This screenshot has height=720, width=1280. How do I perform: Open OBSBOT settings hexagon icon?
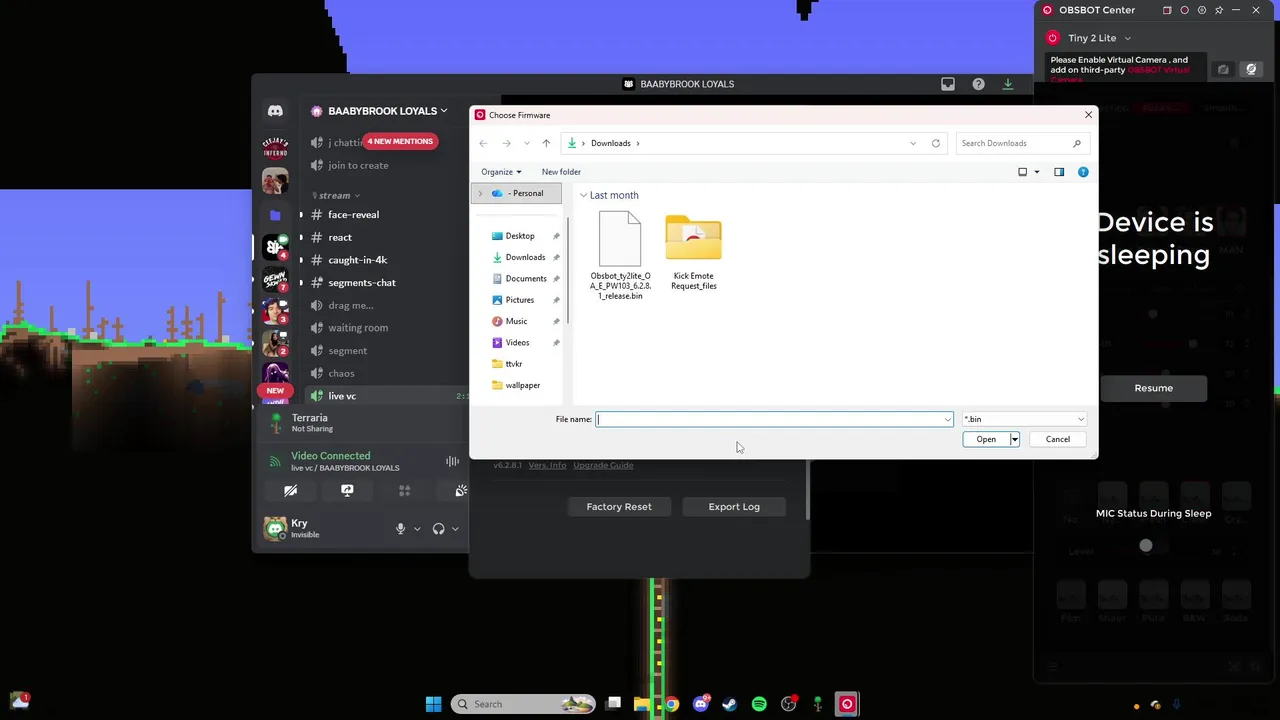click(1202, 10)
